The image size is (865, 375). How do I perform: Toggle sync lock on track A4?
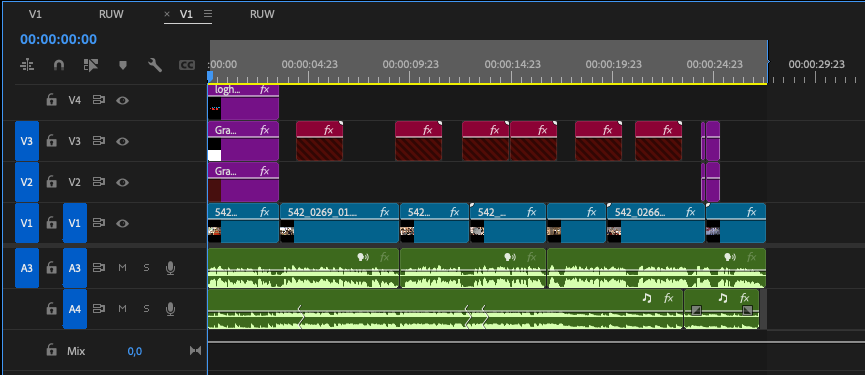coord(99,309)
